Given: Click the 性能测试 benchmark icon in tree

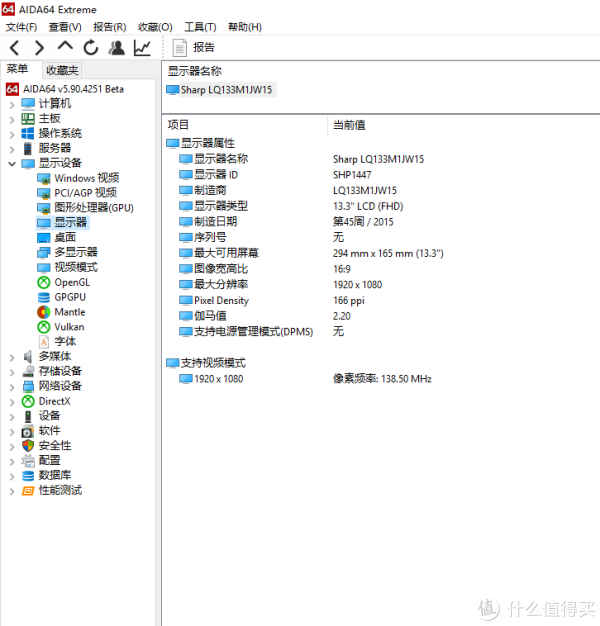Looking at the screenshot, I should click(28, 491).
